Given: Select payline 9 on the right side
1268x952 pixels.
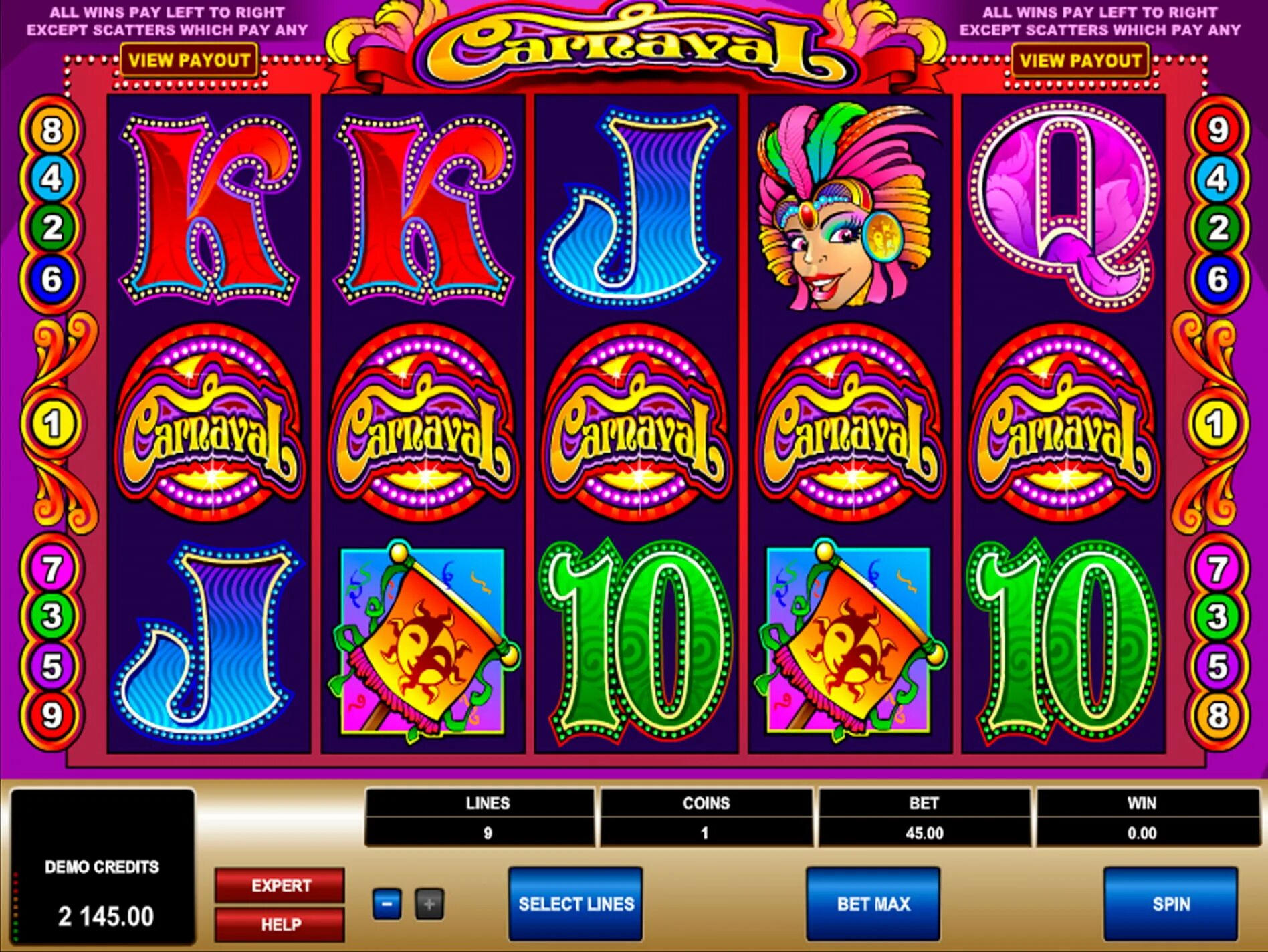Looking at the screenshot, I should (1217, 130).
